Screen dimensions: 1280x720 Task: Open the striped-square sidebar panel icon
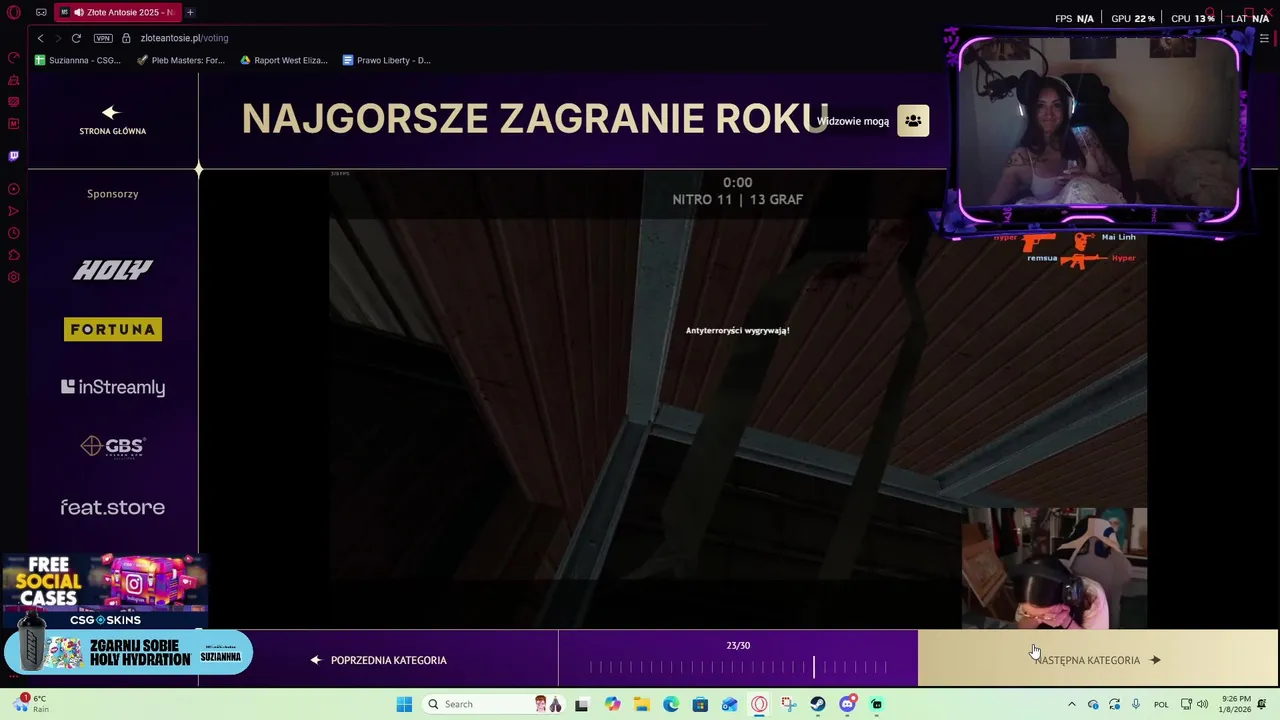(x=14, y=102)
